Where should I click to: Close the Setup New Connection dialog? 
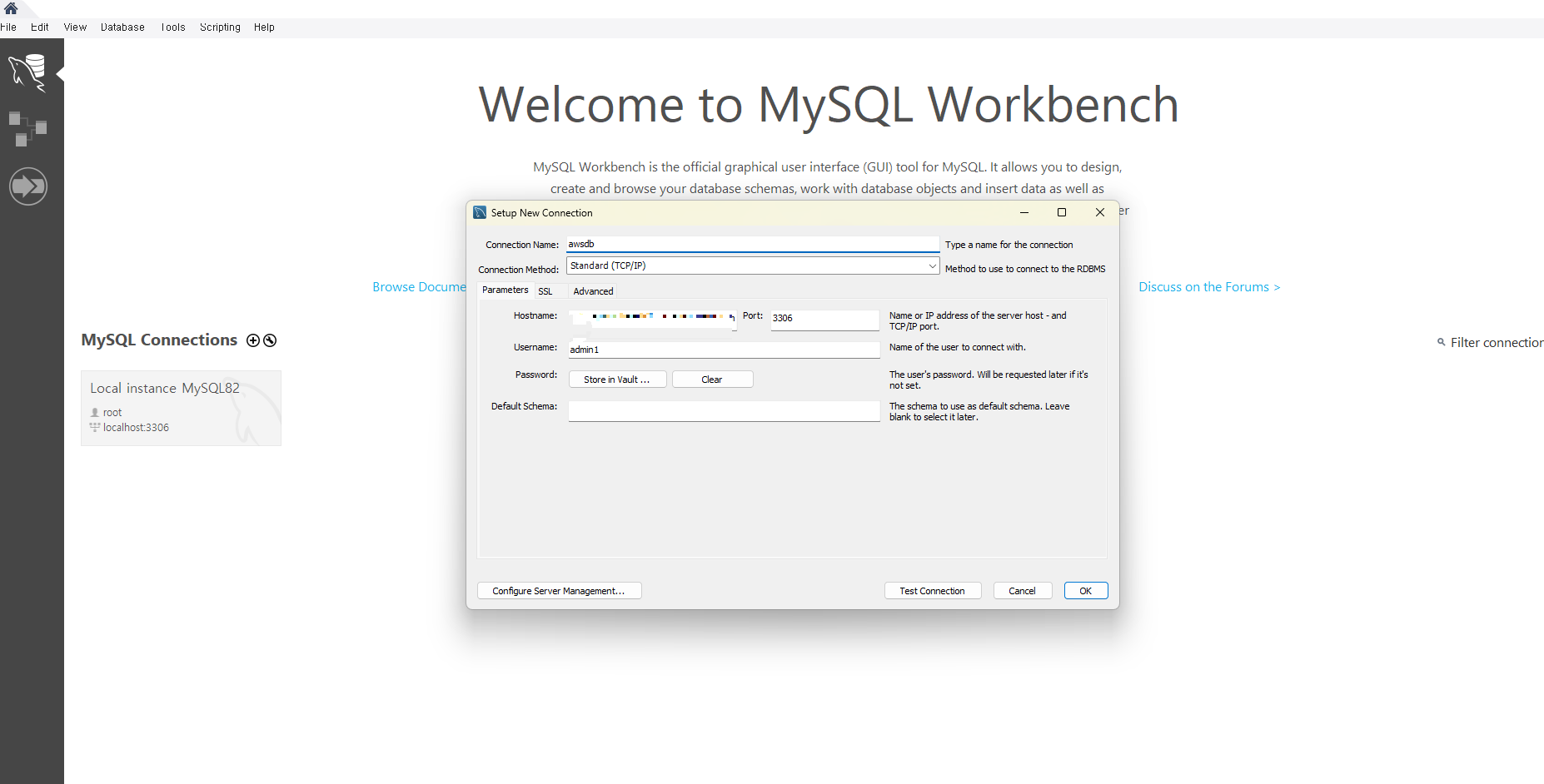[x=1100, y=212]
